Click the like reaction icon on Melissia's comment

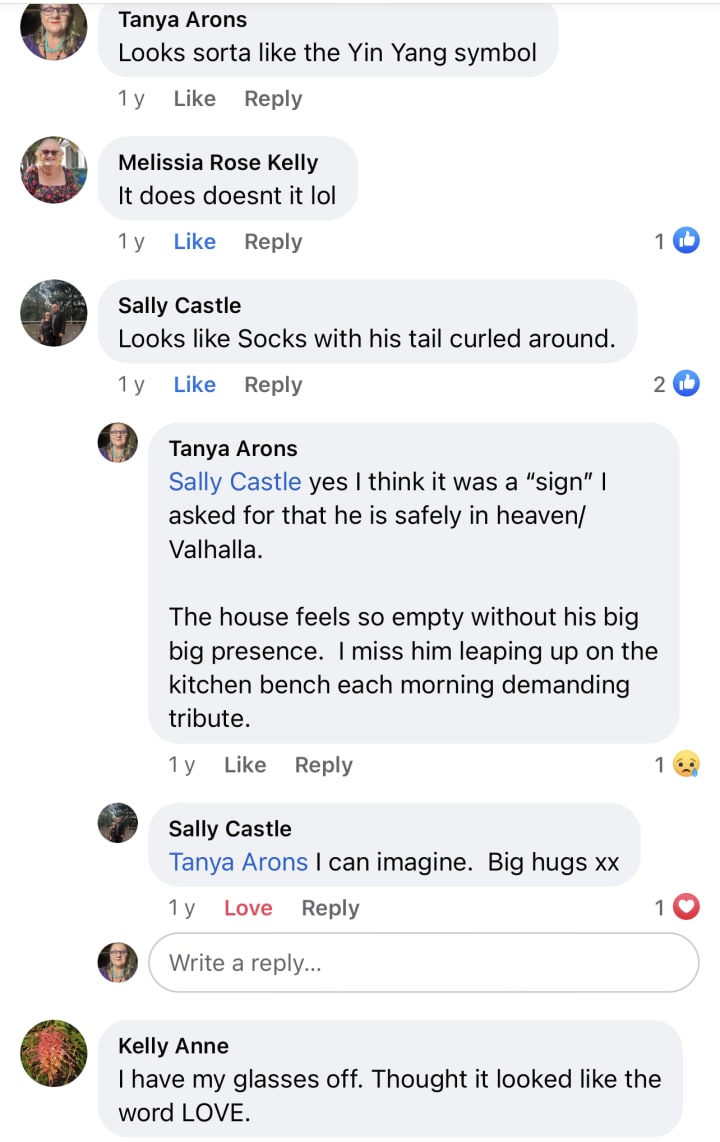coord(686,241)
